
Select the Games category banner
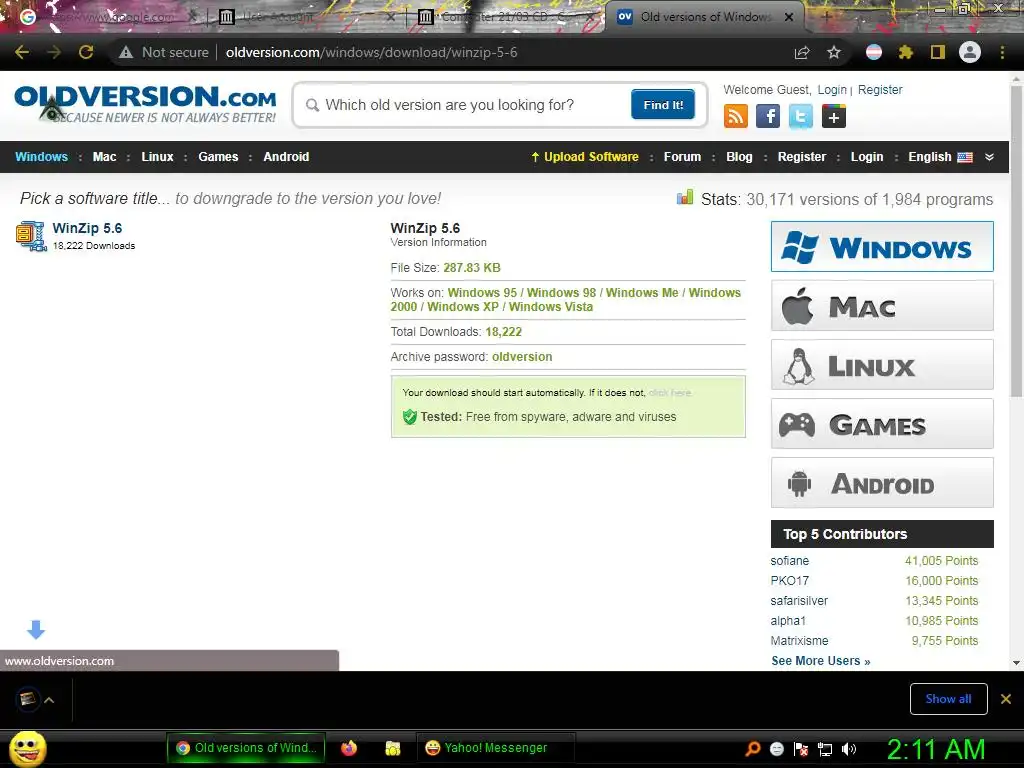click(x=882, y=424)
